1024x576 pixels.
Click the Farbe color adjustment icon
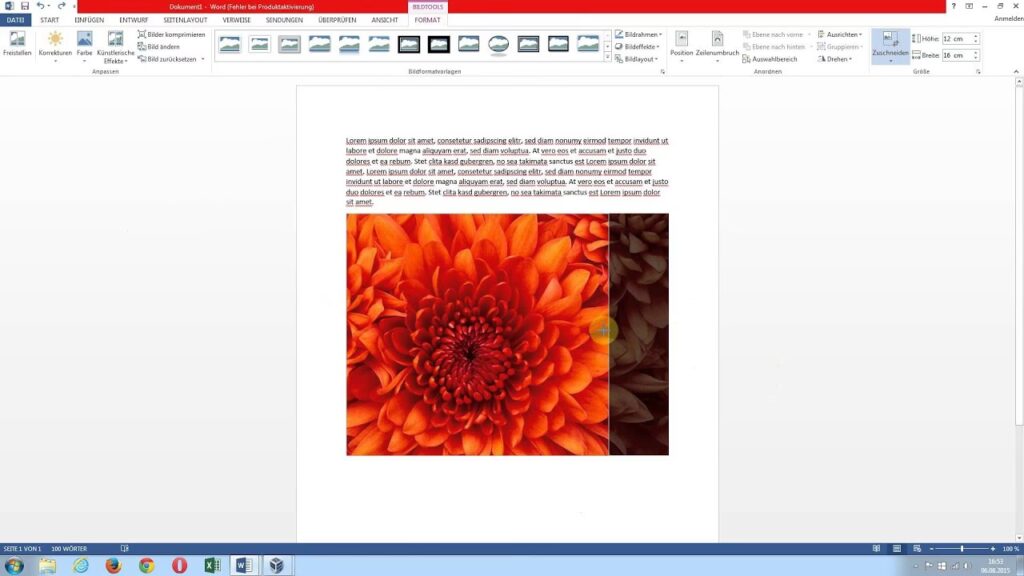(x=84, y=43)
